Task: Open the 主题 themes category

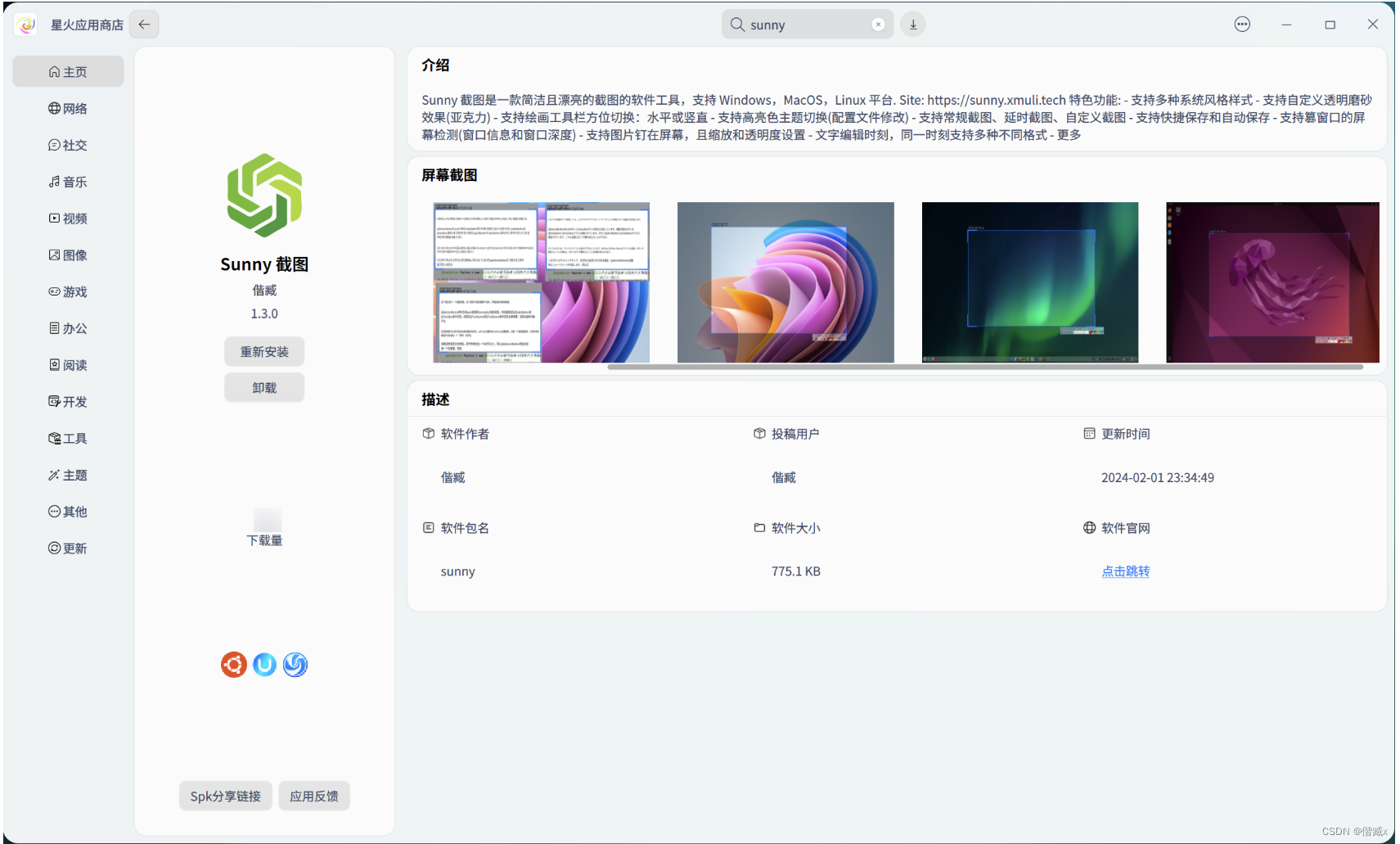Action: point(68,475)
